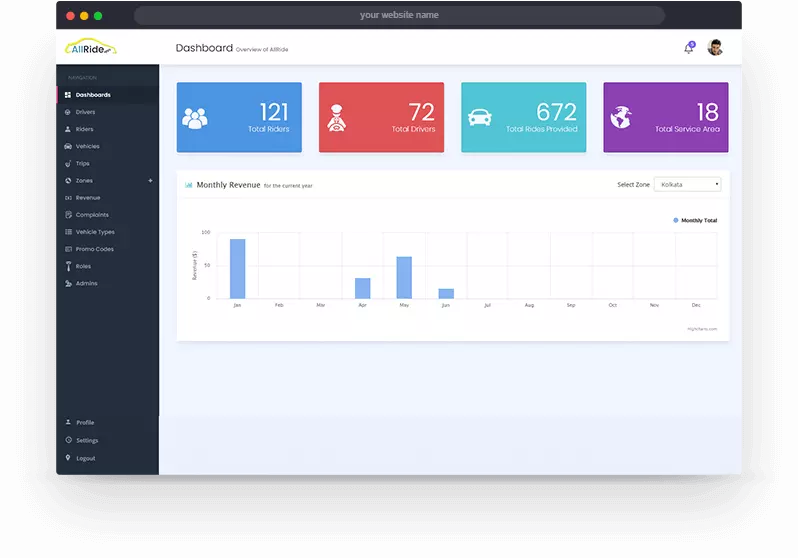Open Vehicles in the sidebar

pos(107,146)
